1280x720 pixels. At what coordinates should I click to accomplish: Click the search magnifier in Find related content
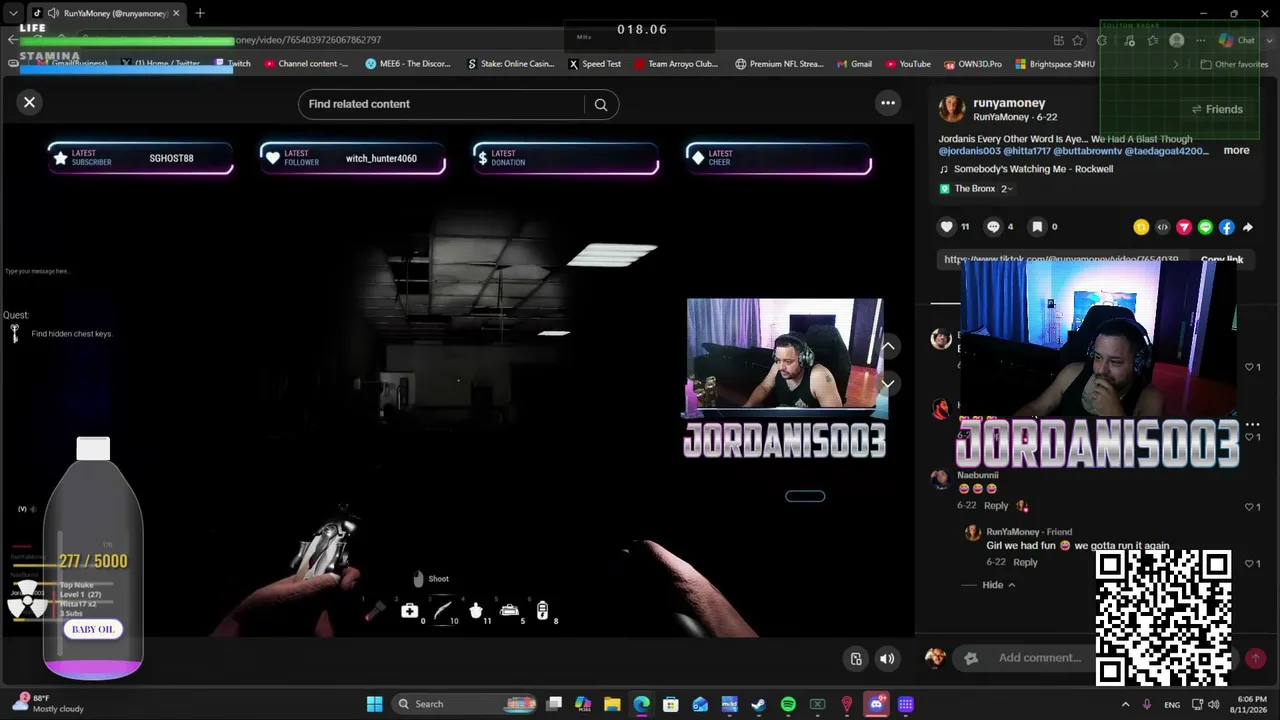tap(601, 104)
